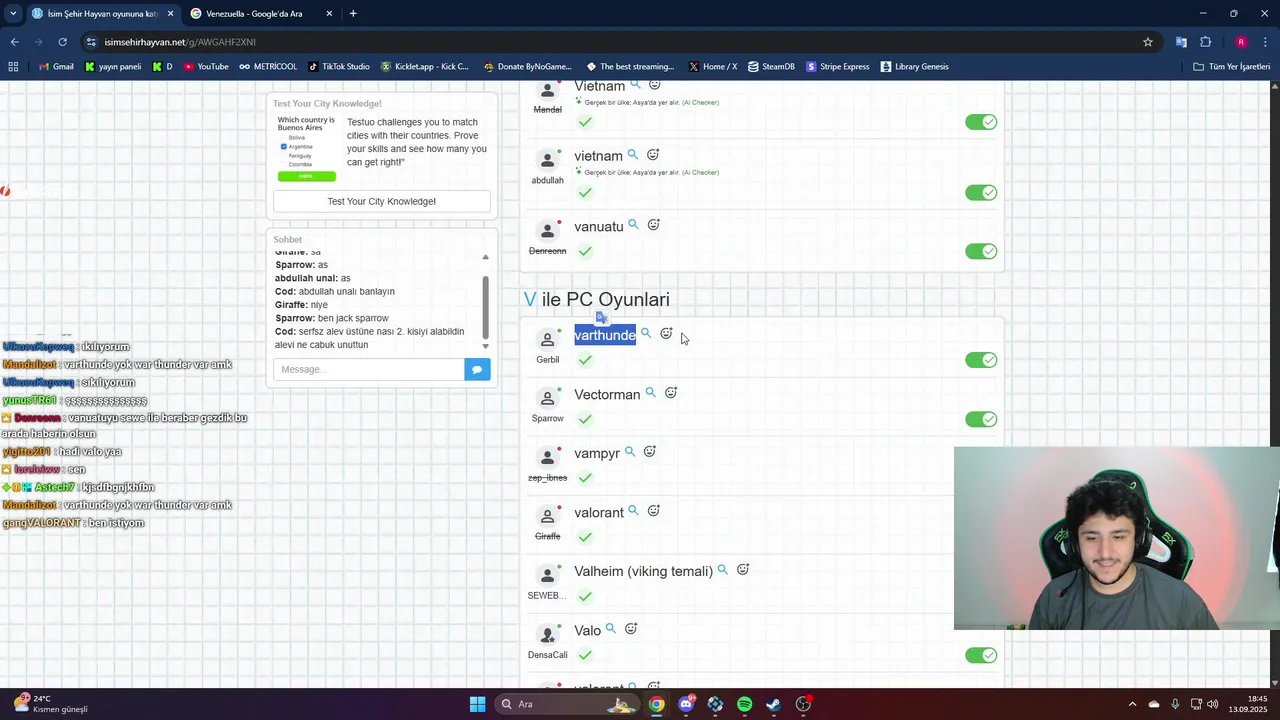Click green checkmark under Valheim answer

tap(585, 596)
